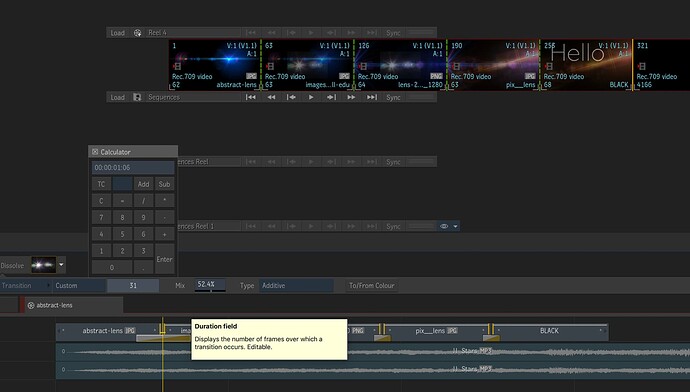Select abstract-lens segment in timeline

pos(108,330)
